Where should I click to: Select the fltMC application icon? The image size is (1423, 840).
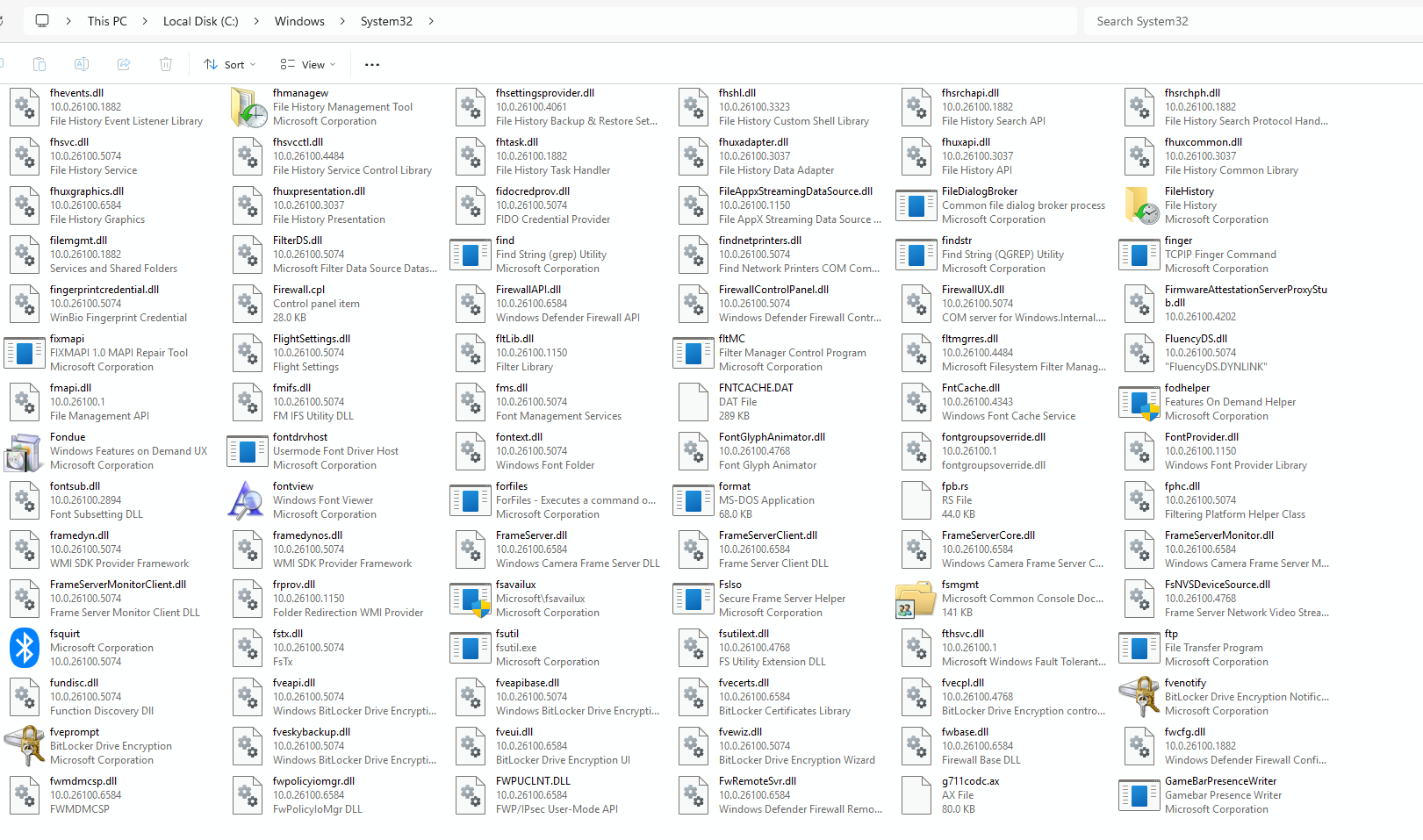tap(694, 353)
